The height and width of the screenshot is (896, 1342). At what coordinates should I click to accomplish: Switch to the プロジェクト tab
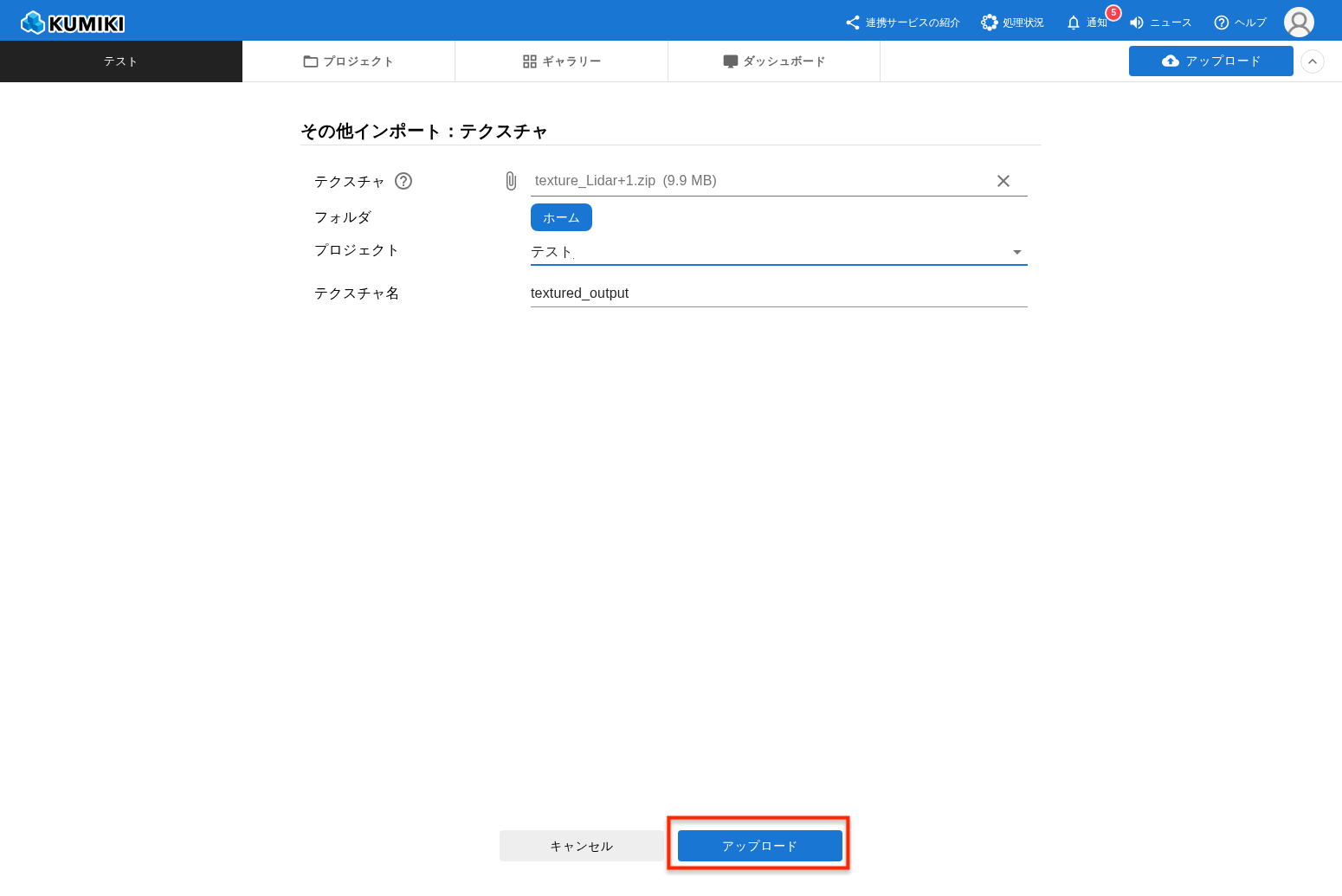349,61
